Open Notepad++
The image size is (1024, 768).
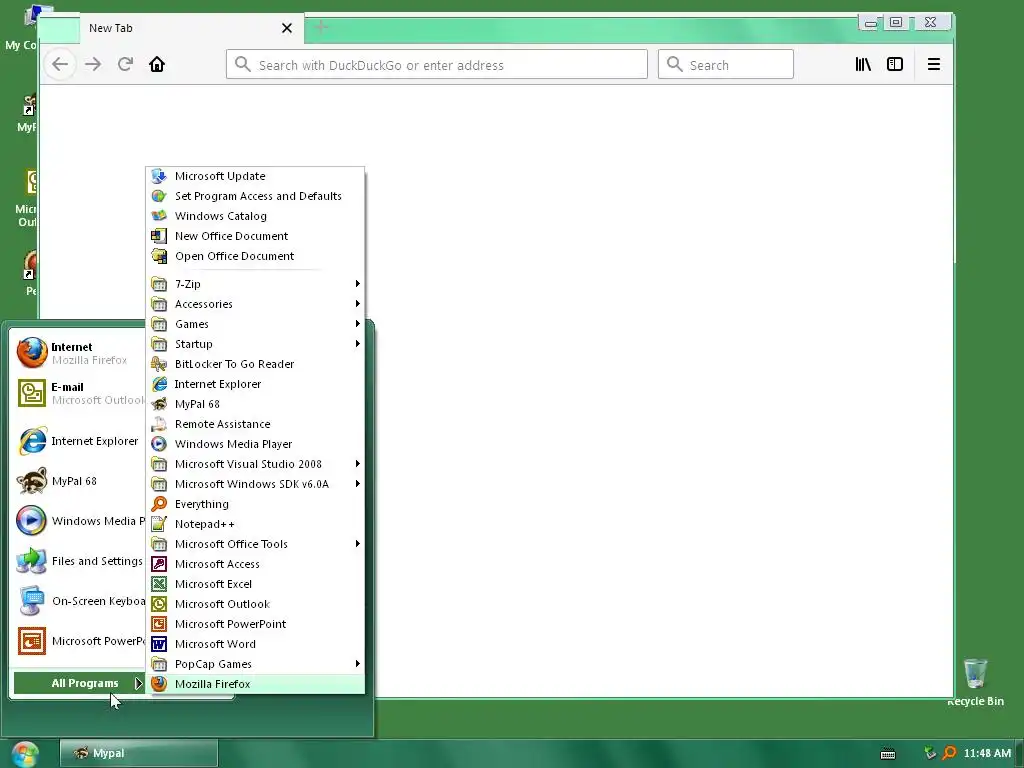tap(255, 524)
